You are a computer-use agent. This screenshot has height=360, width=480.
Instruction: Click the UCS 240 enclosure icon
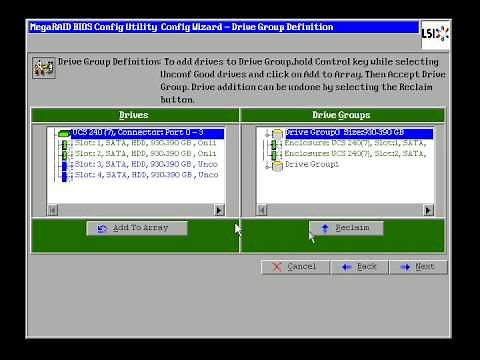pyautogui.click(x=64, y=133)
